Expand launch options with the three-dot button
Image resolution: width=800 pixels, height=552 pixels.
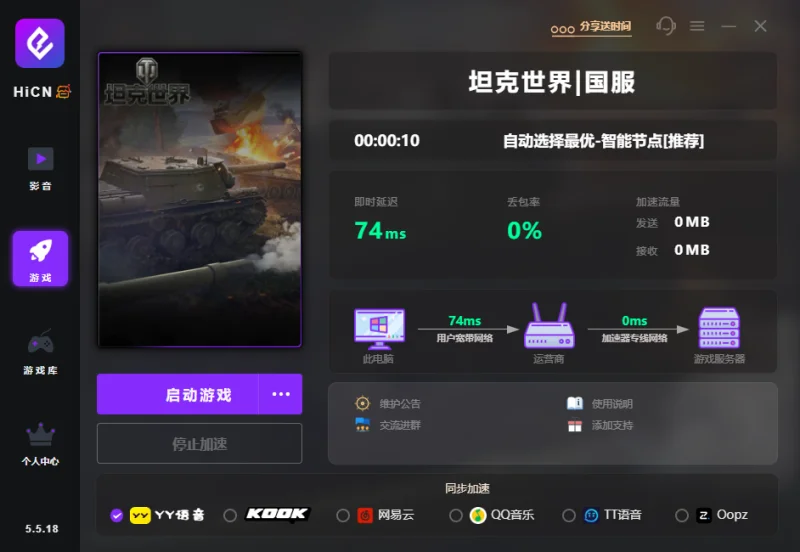(x=281, y=394)
